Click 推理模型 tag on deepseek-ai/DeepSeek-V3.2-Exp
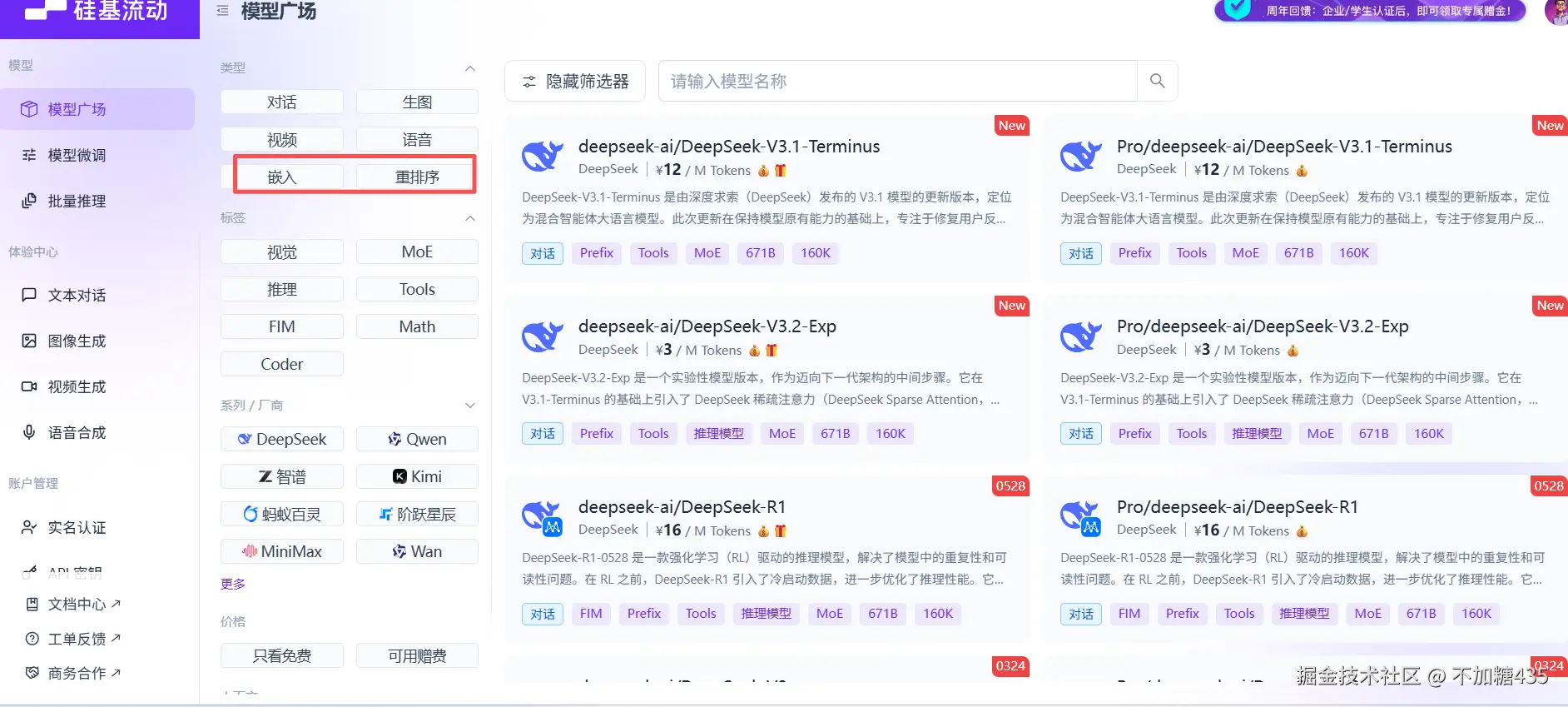 point(719,433)
